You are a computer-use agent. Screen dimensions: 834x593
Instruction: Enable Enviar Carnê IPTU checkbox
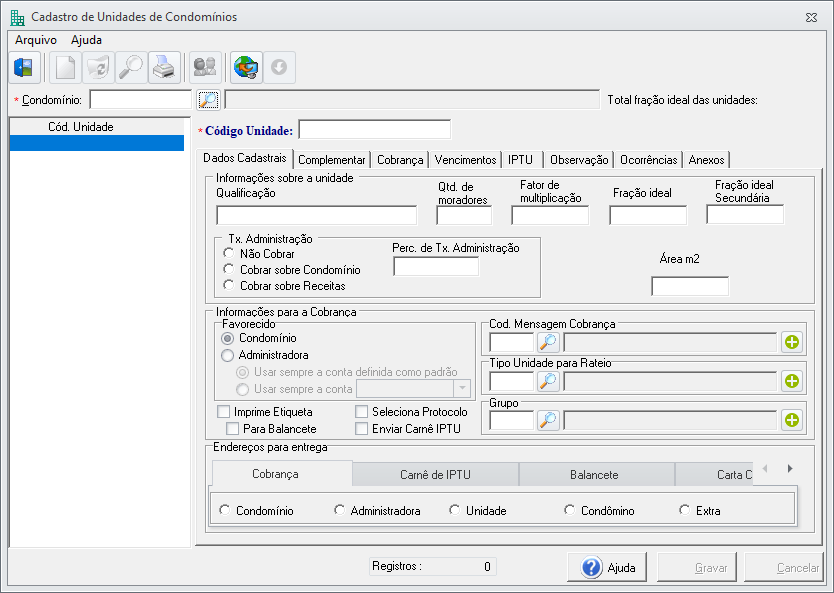pyautogui.click(x=362, y=429)
